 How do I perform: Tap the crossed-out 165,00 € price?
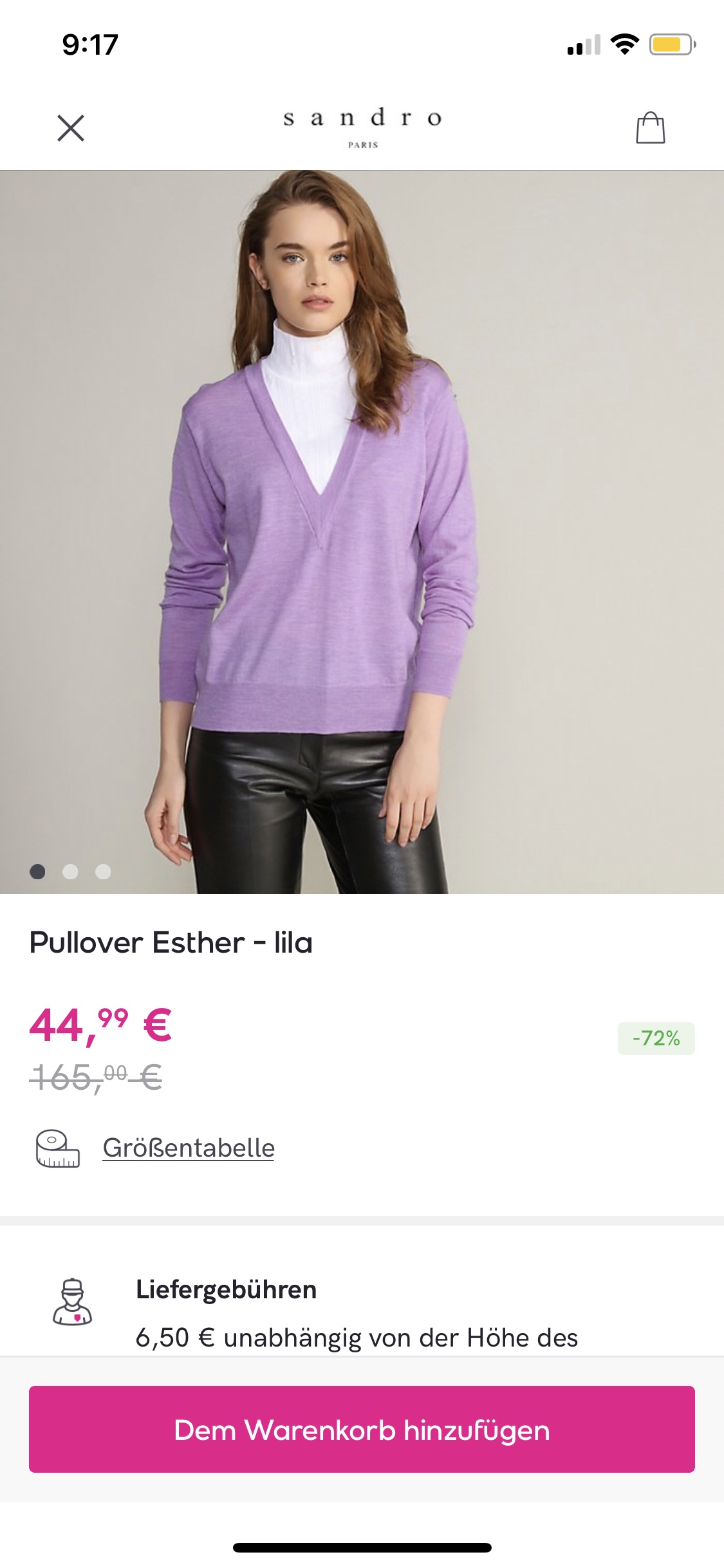pos(96,1078)
